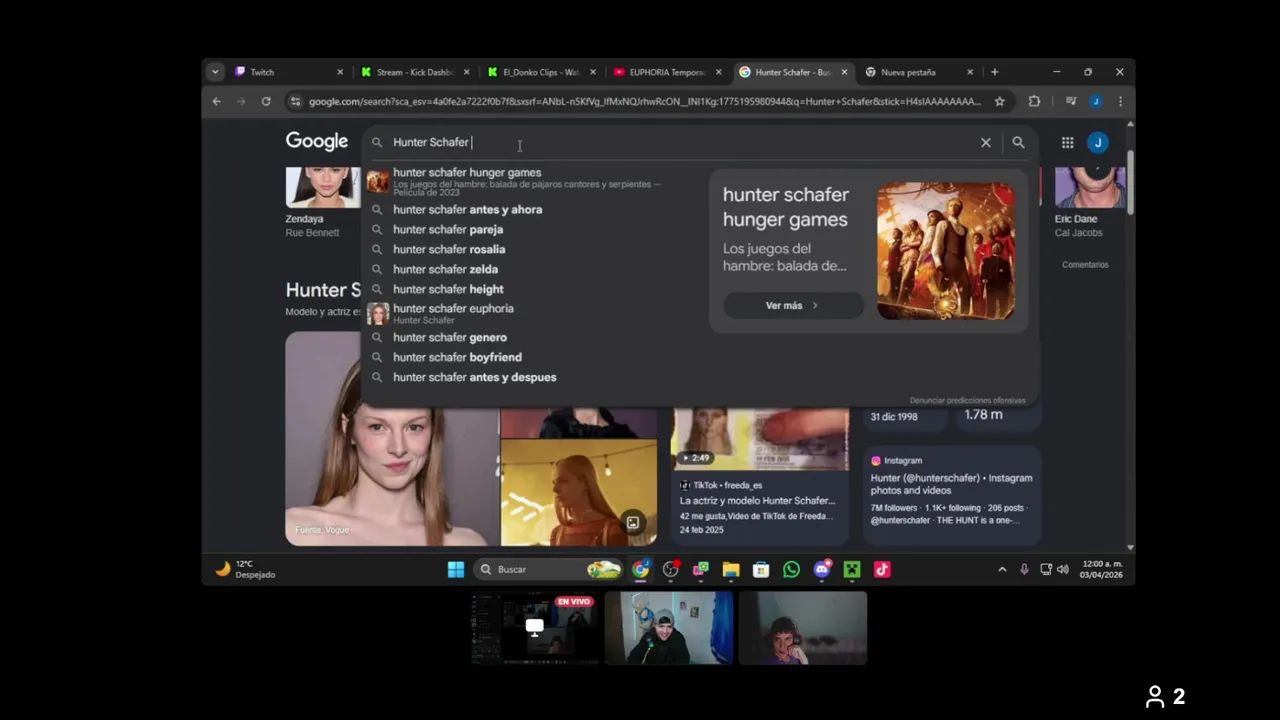Click the Google logo
This screenshot has height=720, width=1280.
tap(317, 141)
